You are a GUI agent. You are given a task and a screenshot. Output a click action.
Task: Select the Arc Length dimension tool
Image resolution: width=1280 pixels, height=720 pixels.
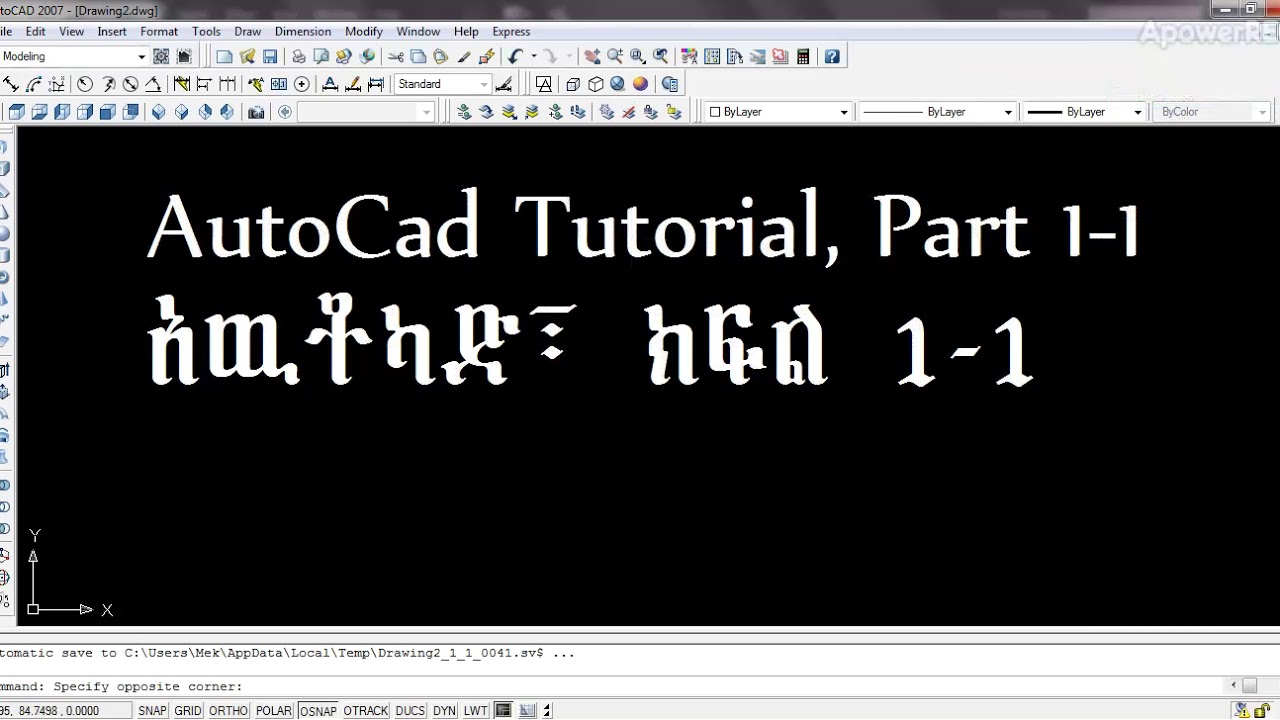[x=33, y=84]
